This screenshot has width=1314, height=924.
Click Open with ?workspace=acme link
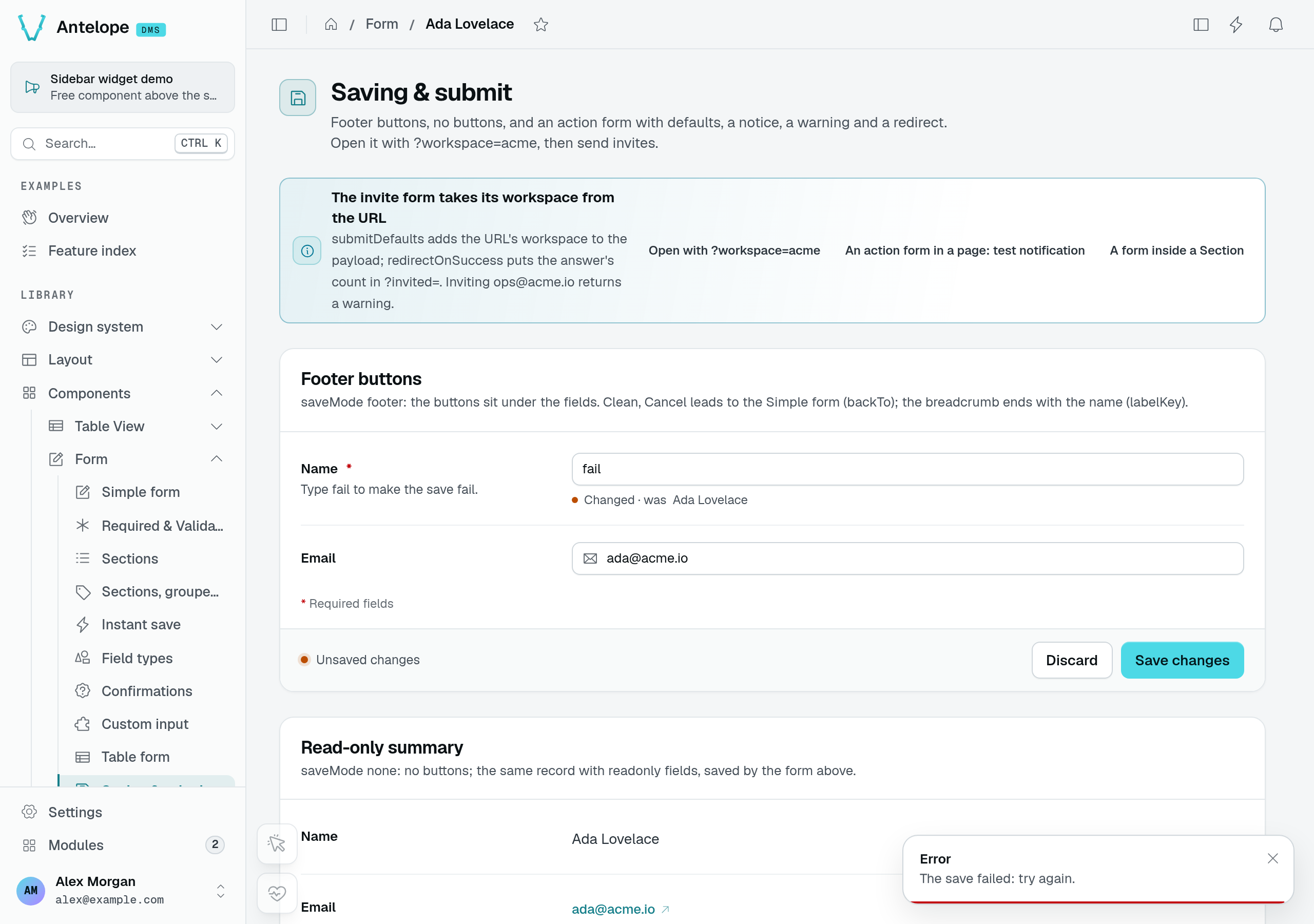735,251
